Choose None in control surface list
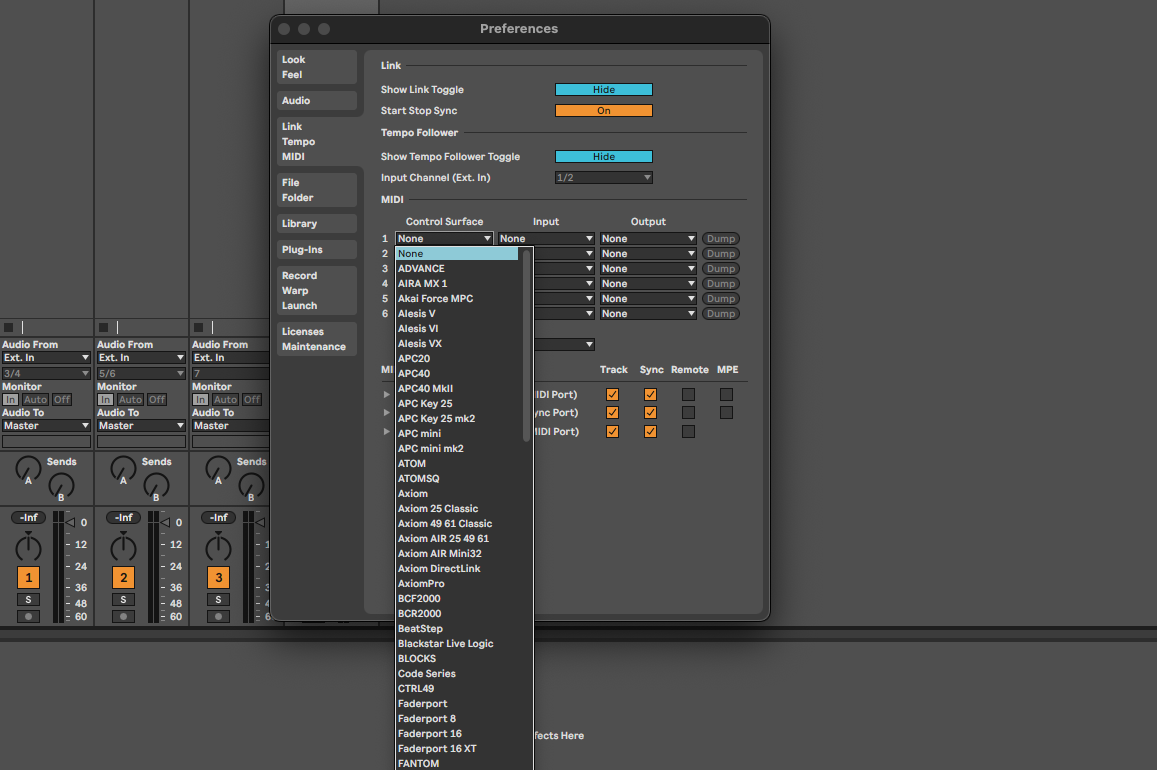 [x=457, y=254]
